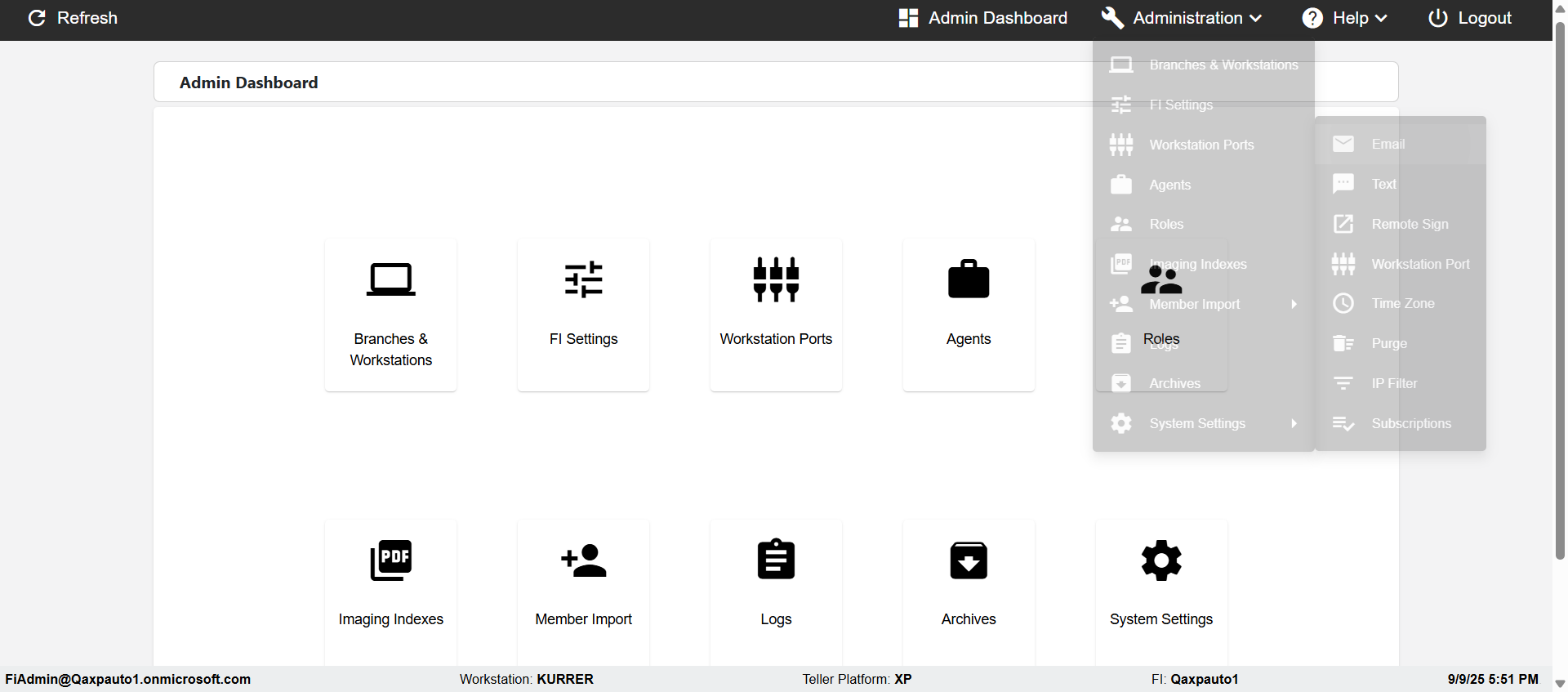This screenshot has width=1568, height=692.
Task: Select Archives in the Administration menu
Action: click(1204, 383)
